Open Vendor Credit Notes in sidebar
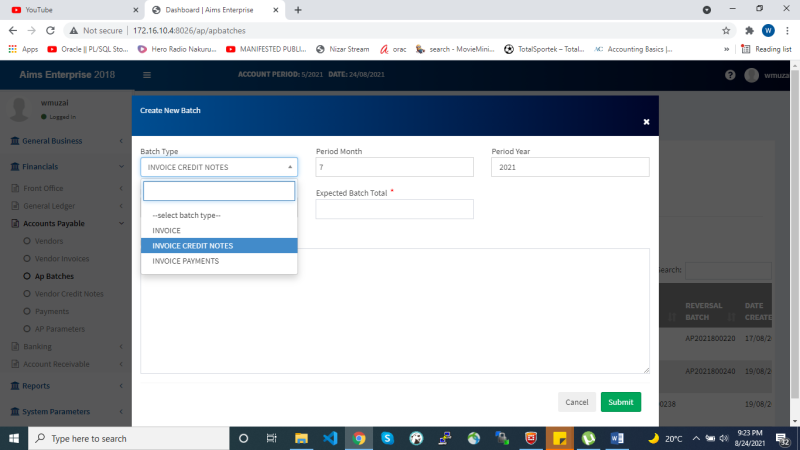Viewport: 800px width, 450px height. click(69, 294)
